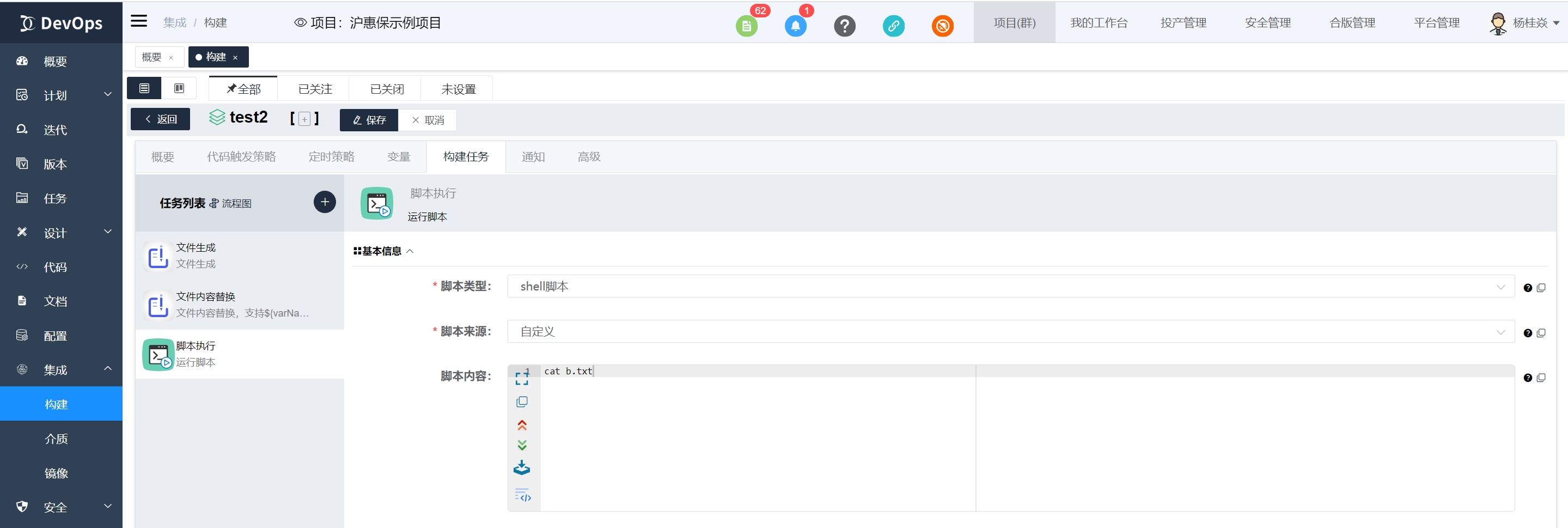The height and width of the screenshot is (528, 1568).
Task: Toggle the hamburger sidebar menu
Action: [139, 21]
